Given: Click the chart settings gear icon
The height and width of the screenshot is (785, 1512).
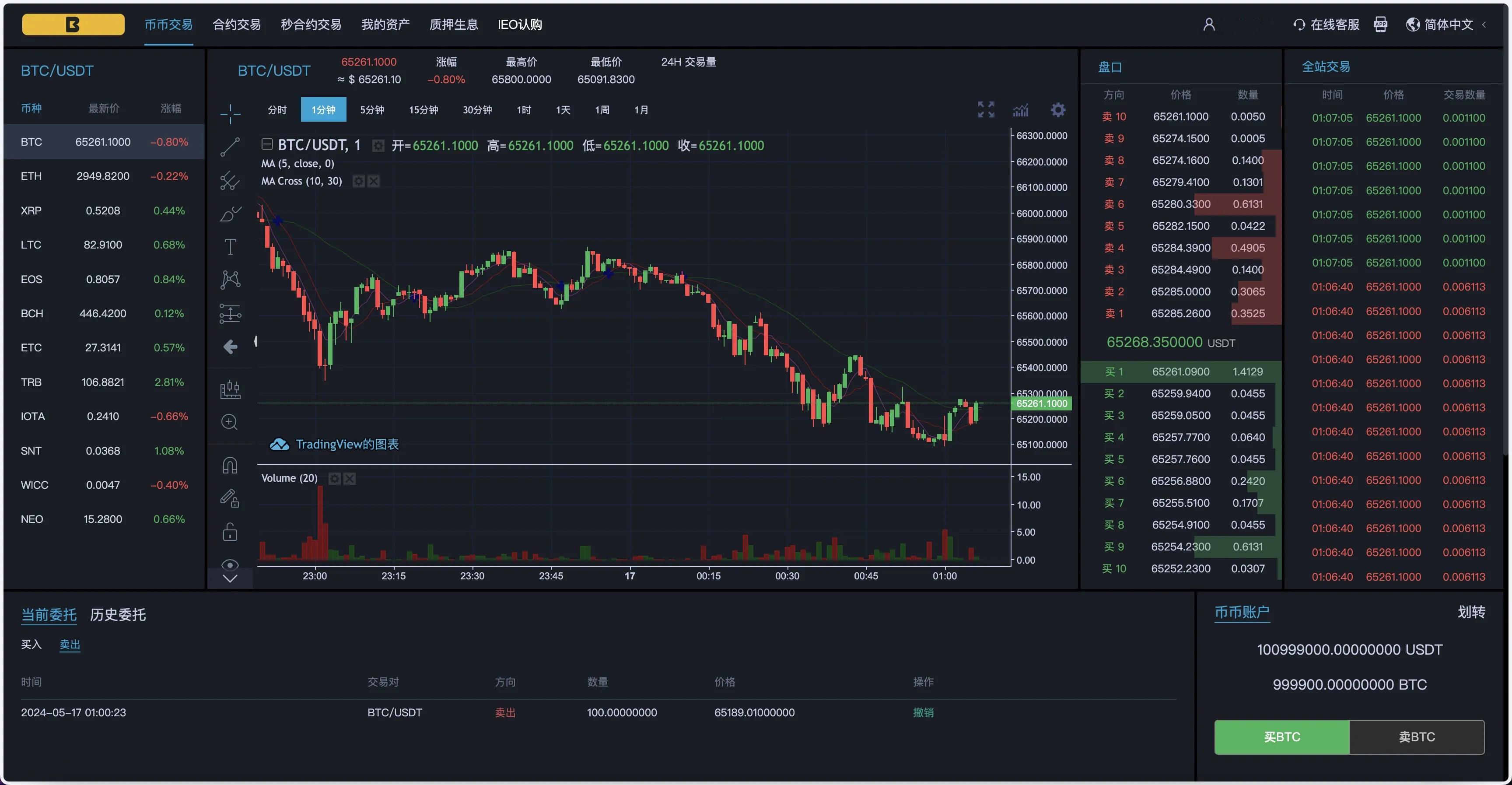Looking at the screenshot, I should pyautogui.click(x=1057, y=110).
